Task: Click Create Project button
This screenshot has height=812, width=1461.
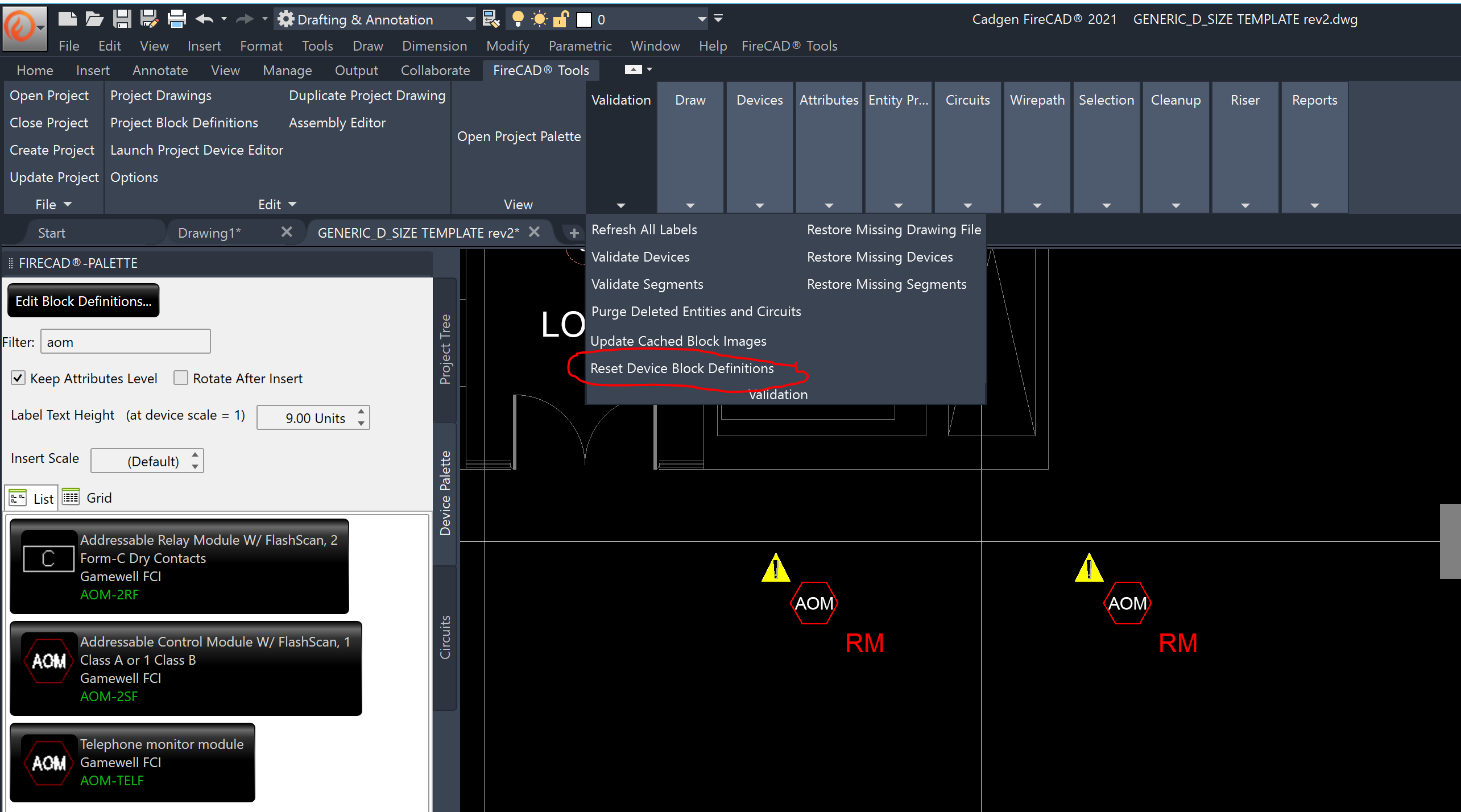Action: click(x=52, y=150)
